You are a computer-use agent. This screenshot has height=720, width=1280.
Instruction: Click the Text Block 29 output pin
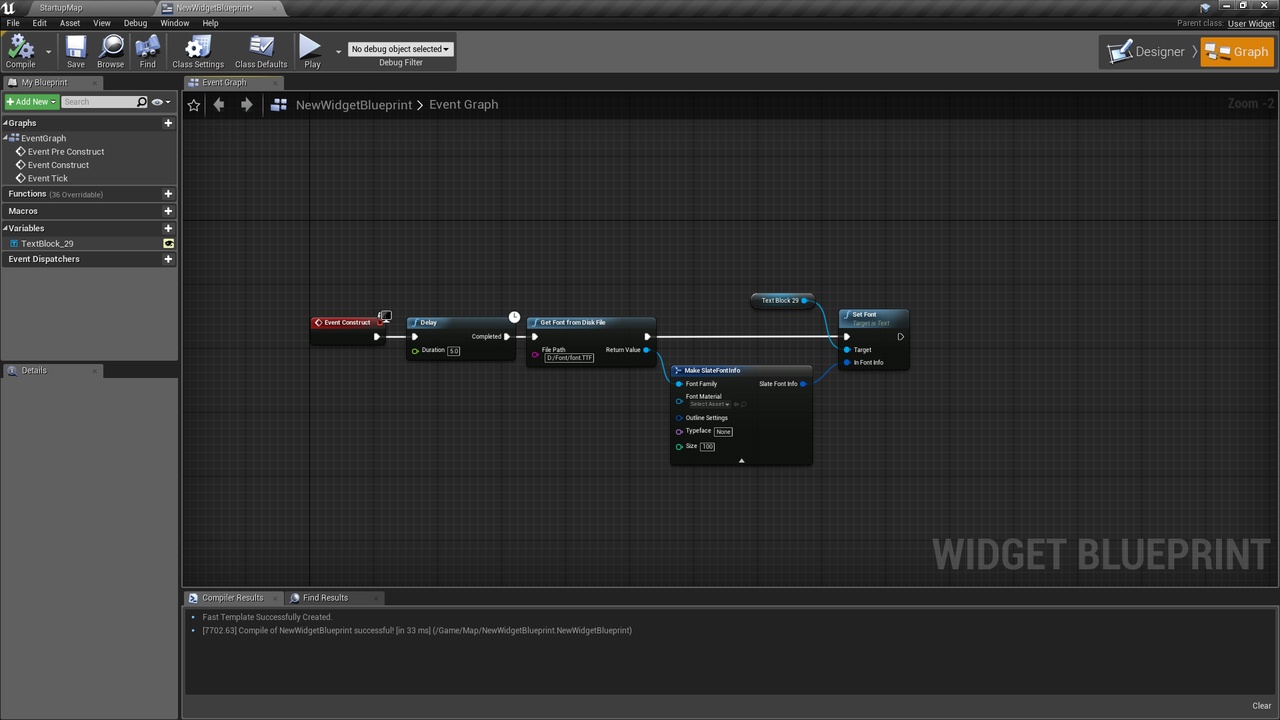pyautogui.click(x=804, y=300)
